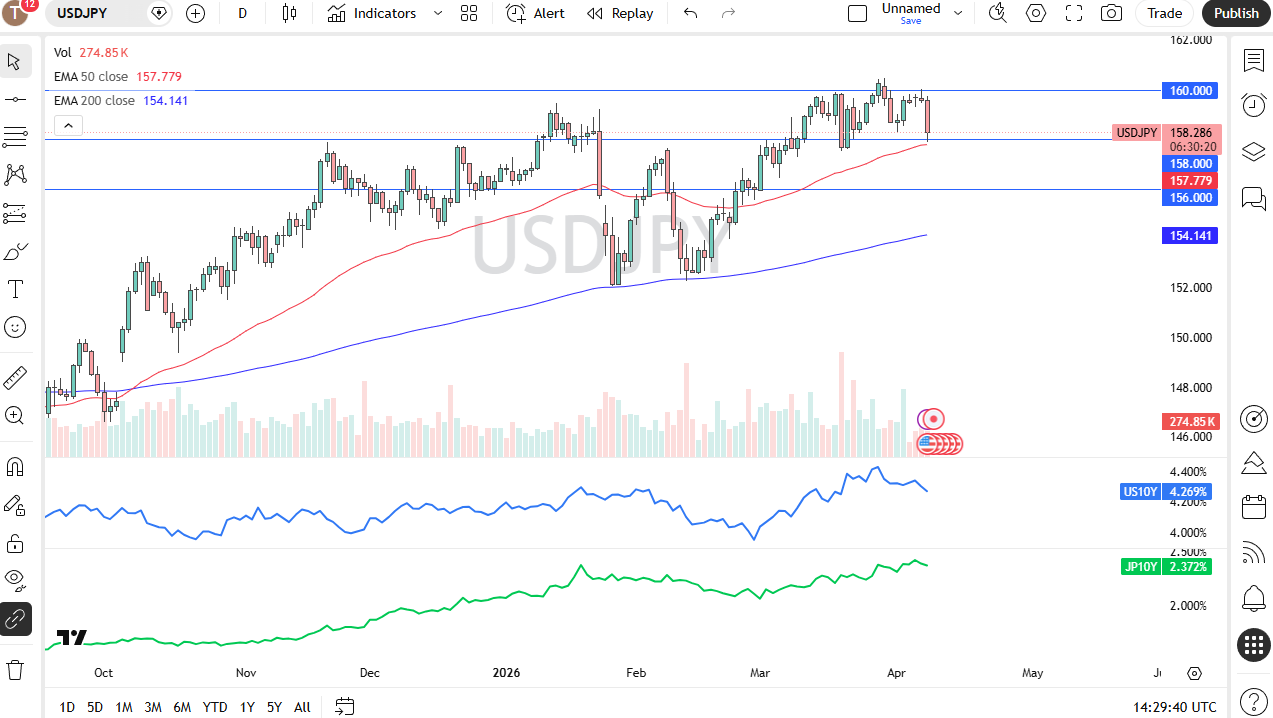Select the YTD range tab

[x=214, y=707]
